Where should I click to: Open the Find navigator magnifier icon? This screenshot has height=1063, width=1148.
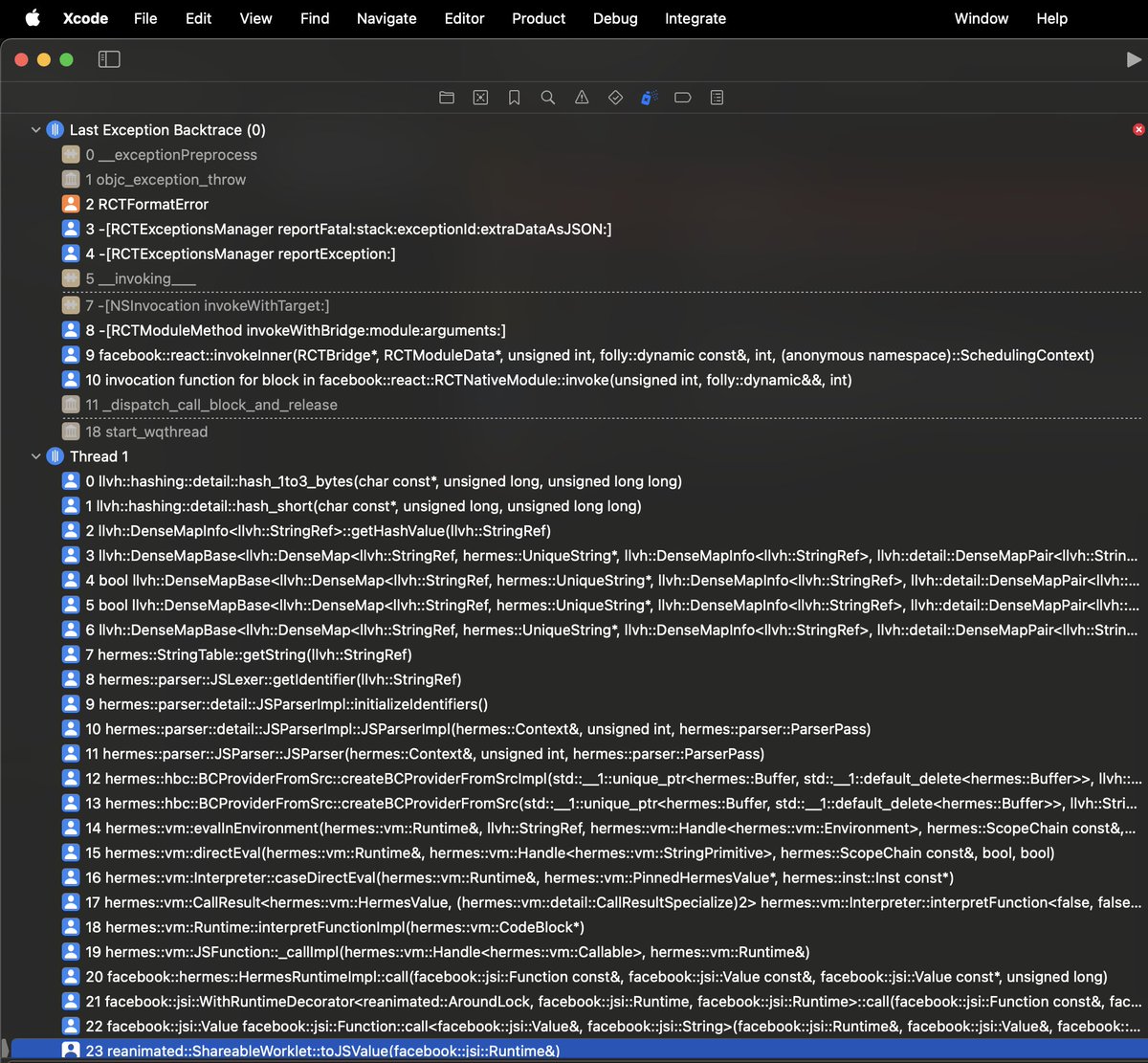point(547,98)
